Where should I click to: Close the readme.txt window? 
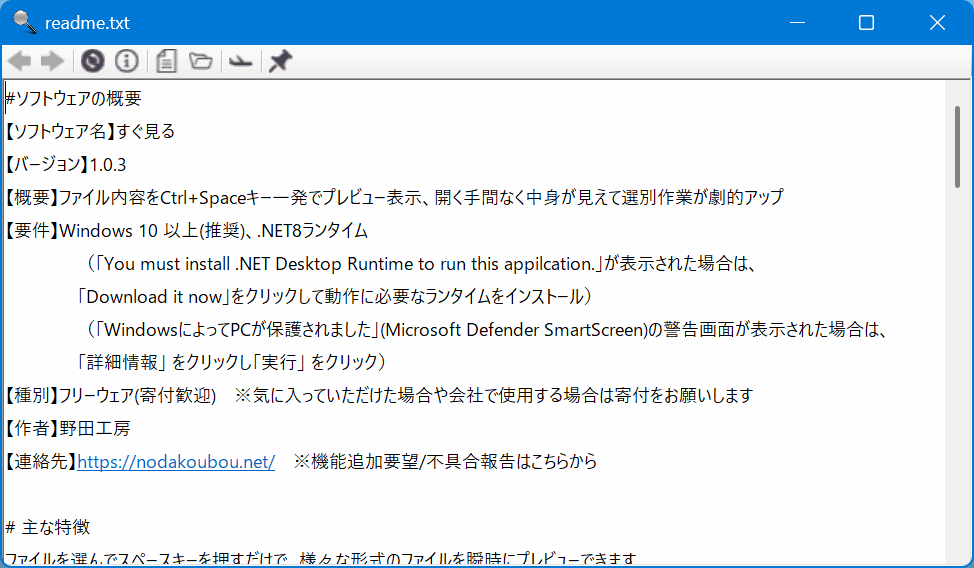tap(937, 22)
